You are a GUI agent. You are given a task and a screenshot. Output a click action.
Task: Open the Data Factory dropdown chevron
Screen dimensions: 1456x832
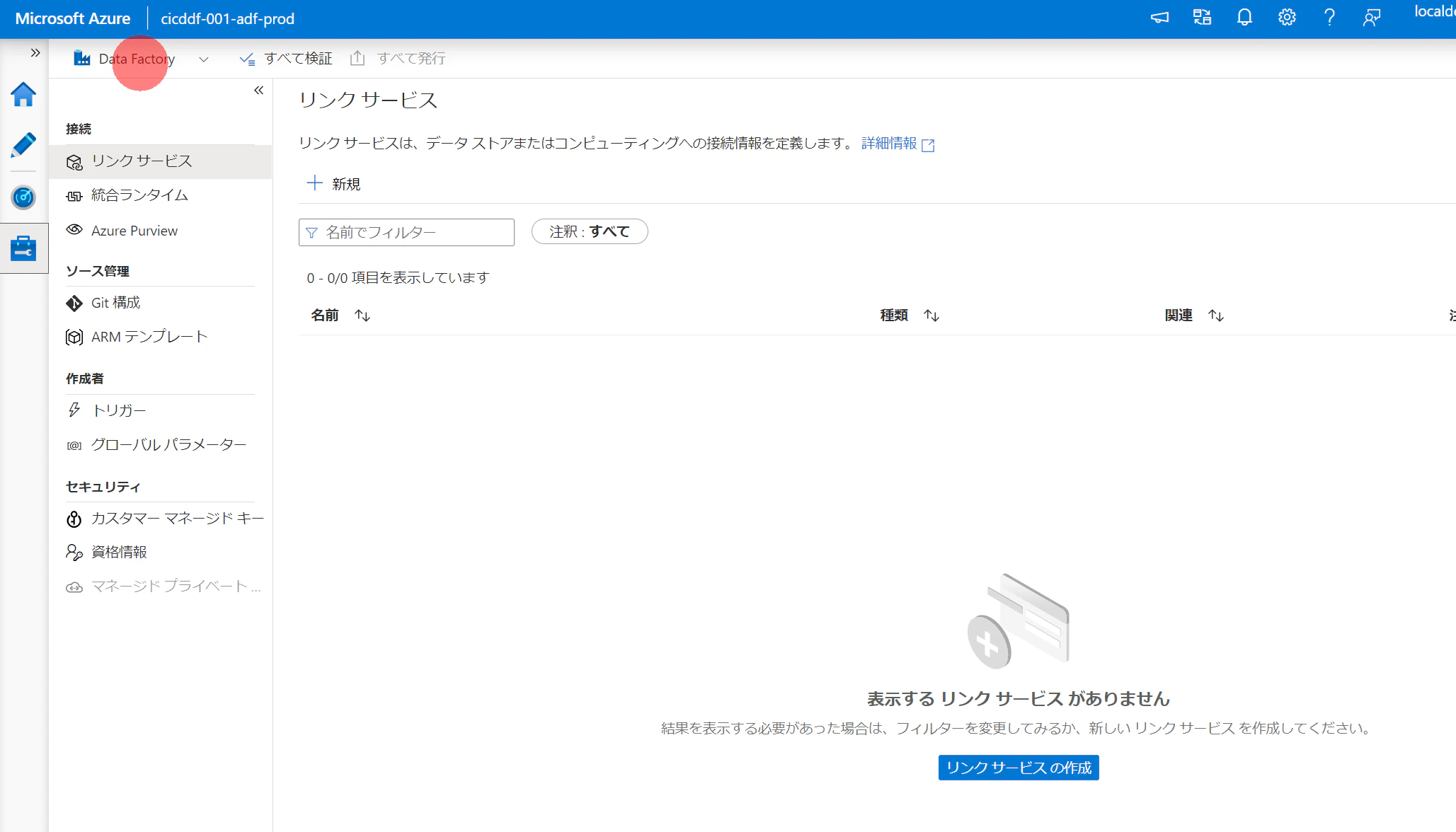point(204,59)
